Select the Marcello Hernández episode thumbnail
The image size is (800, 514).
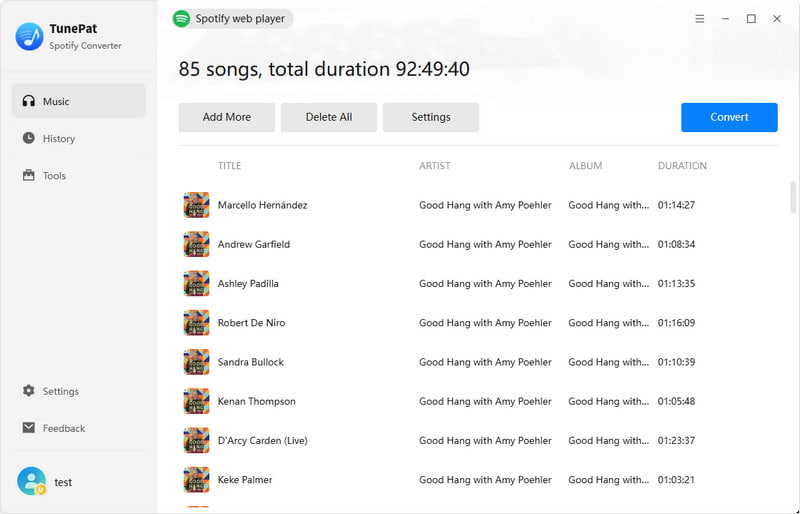point(196,205)
